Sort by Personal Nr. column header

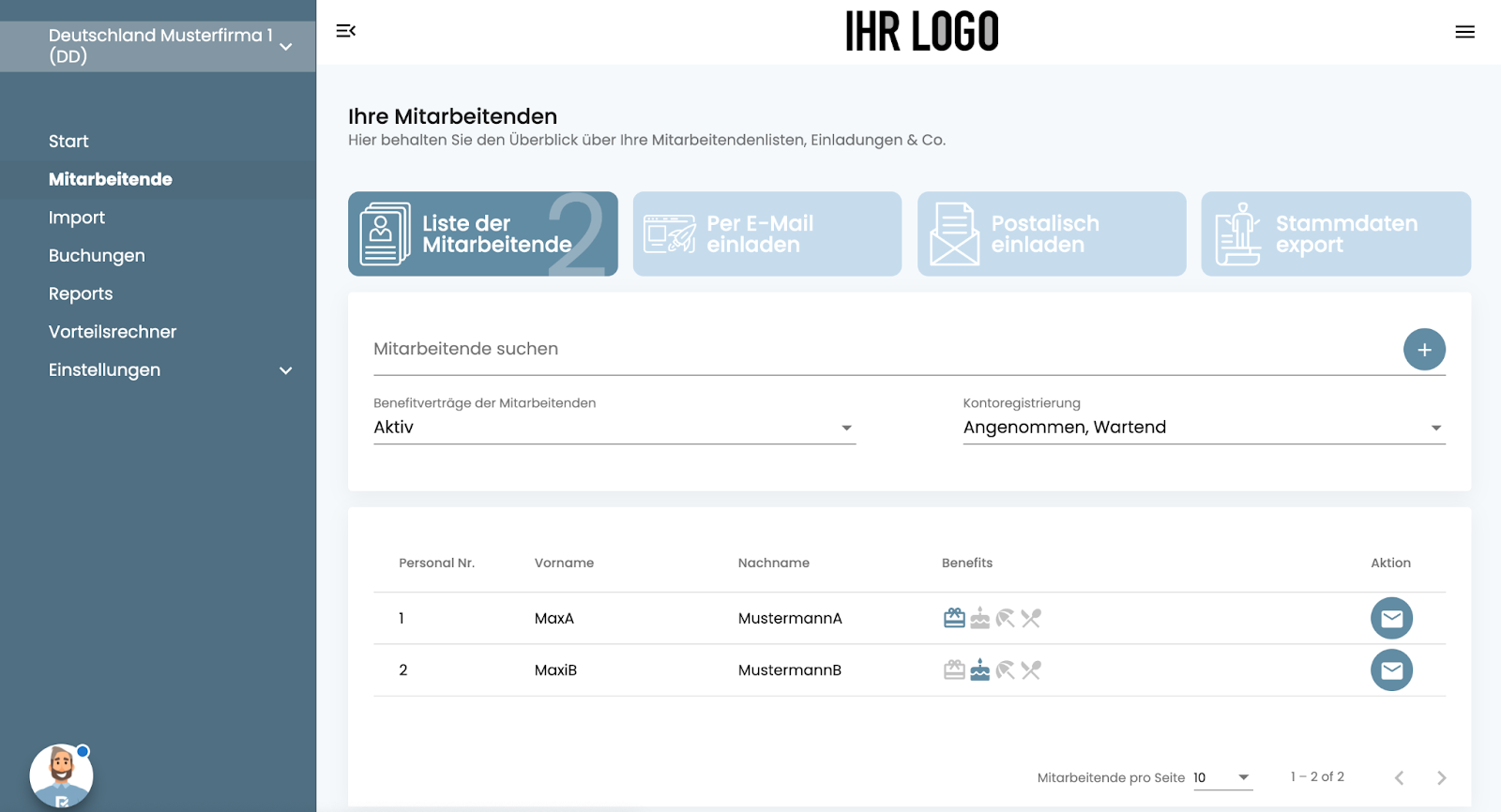[437, 563]
